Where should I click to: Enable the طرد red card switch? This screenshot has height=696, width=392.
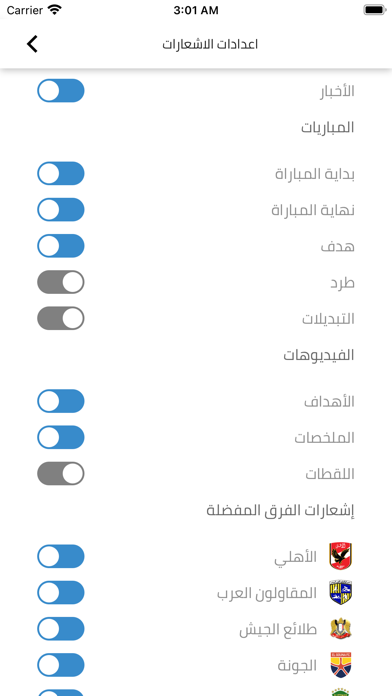tap(61, 282)
